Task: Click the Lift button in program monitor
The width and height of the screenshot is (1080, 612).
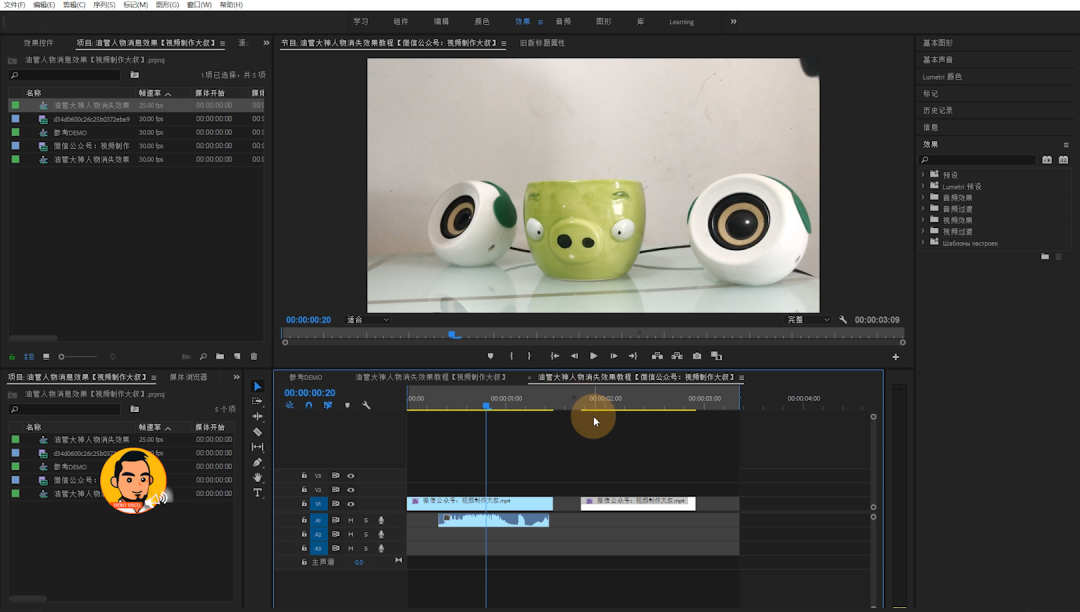Action: tap(657, 356)
